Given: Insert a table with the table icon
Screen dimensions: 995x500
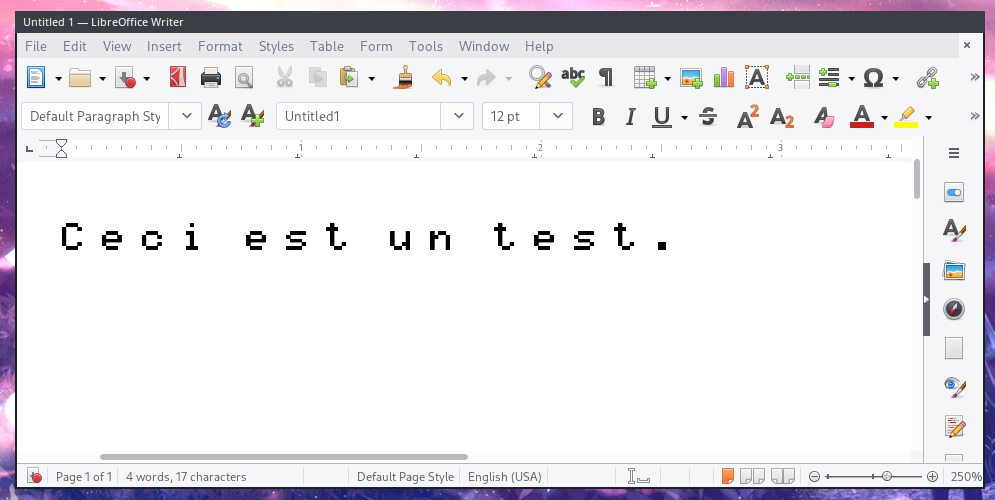Looking at the screenshot, I should click(645, 77).
